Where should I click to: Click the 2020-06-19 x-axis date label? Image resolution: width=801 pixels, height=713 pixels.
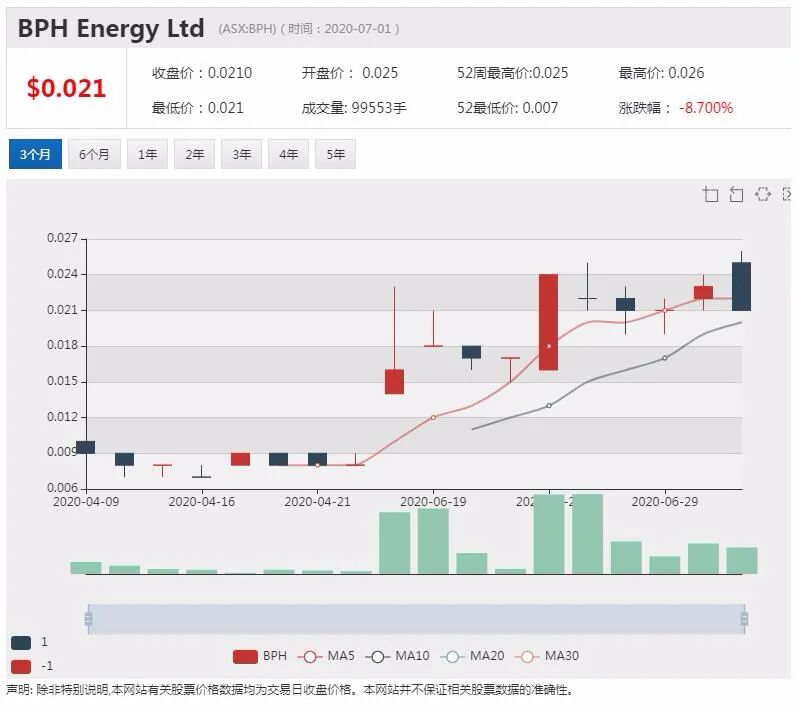pyautogui.click(x=433, y=502)
